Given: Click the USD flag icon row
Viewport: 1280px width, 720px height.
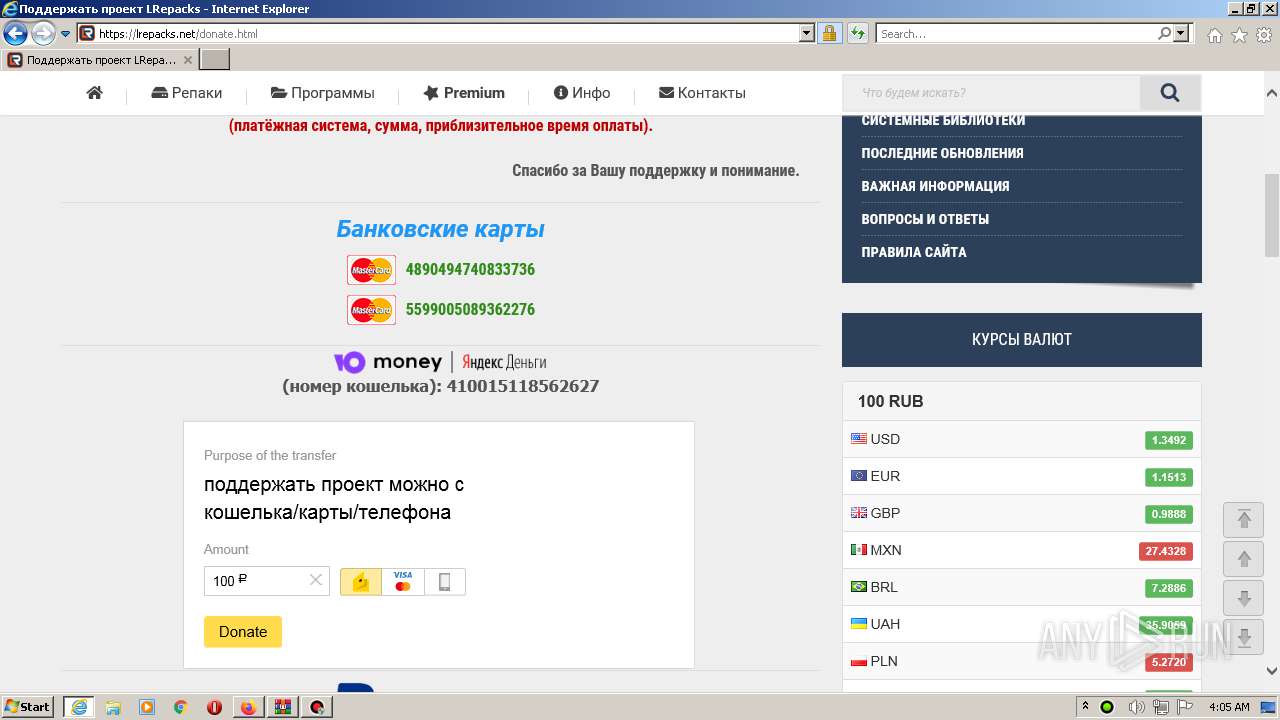Looking at the screenshot, I should coord(859,439).
